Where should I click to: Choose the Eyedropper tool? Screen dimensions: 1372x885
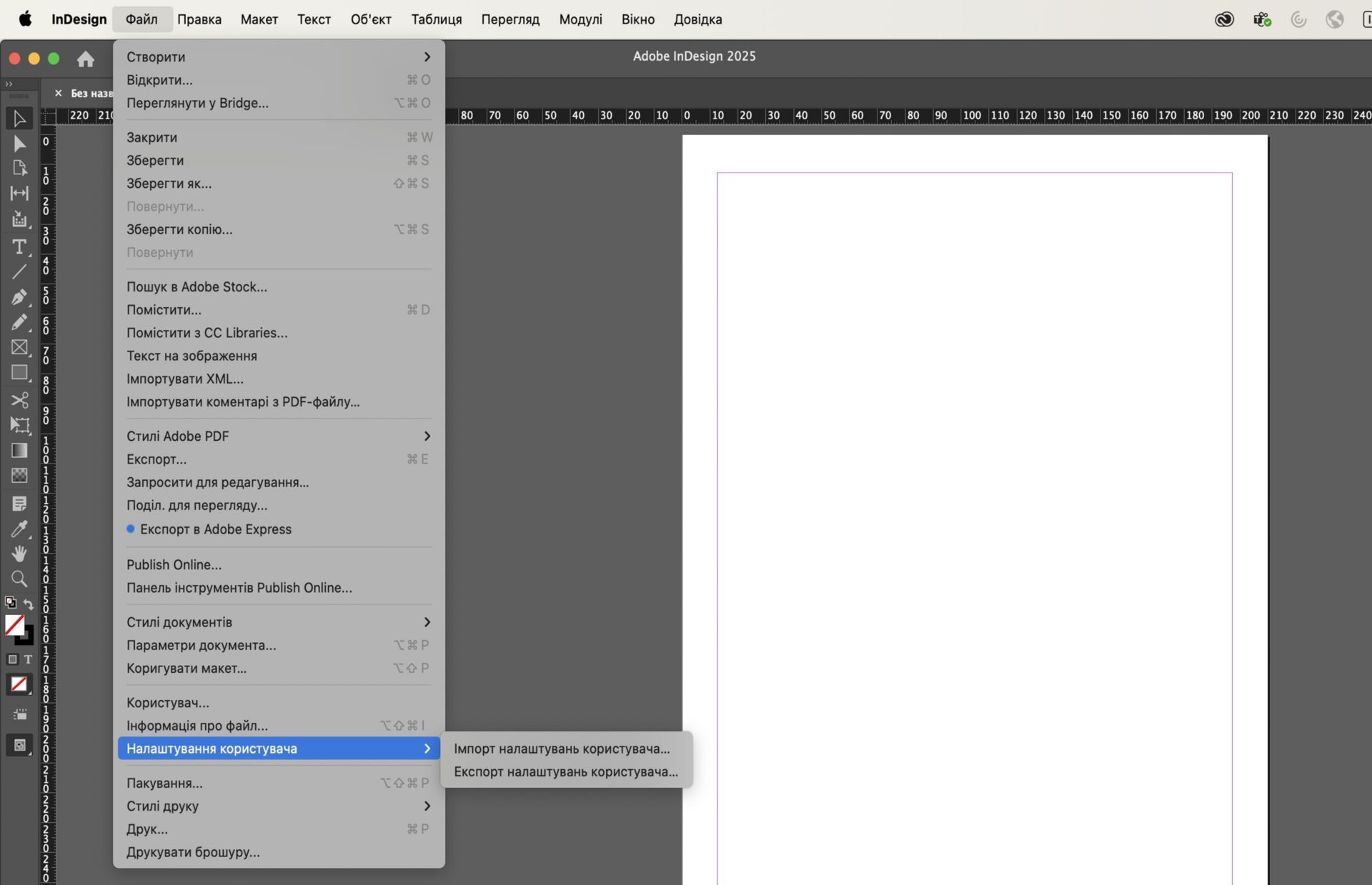(19, 529)
